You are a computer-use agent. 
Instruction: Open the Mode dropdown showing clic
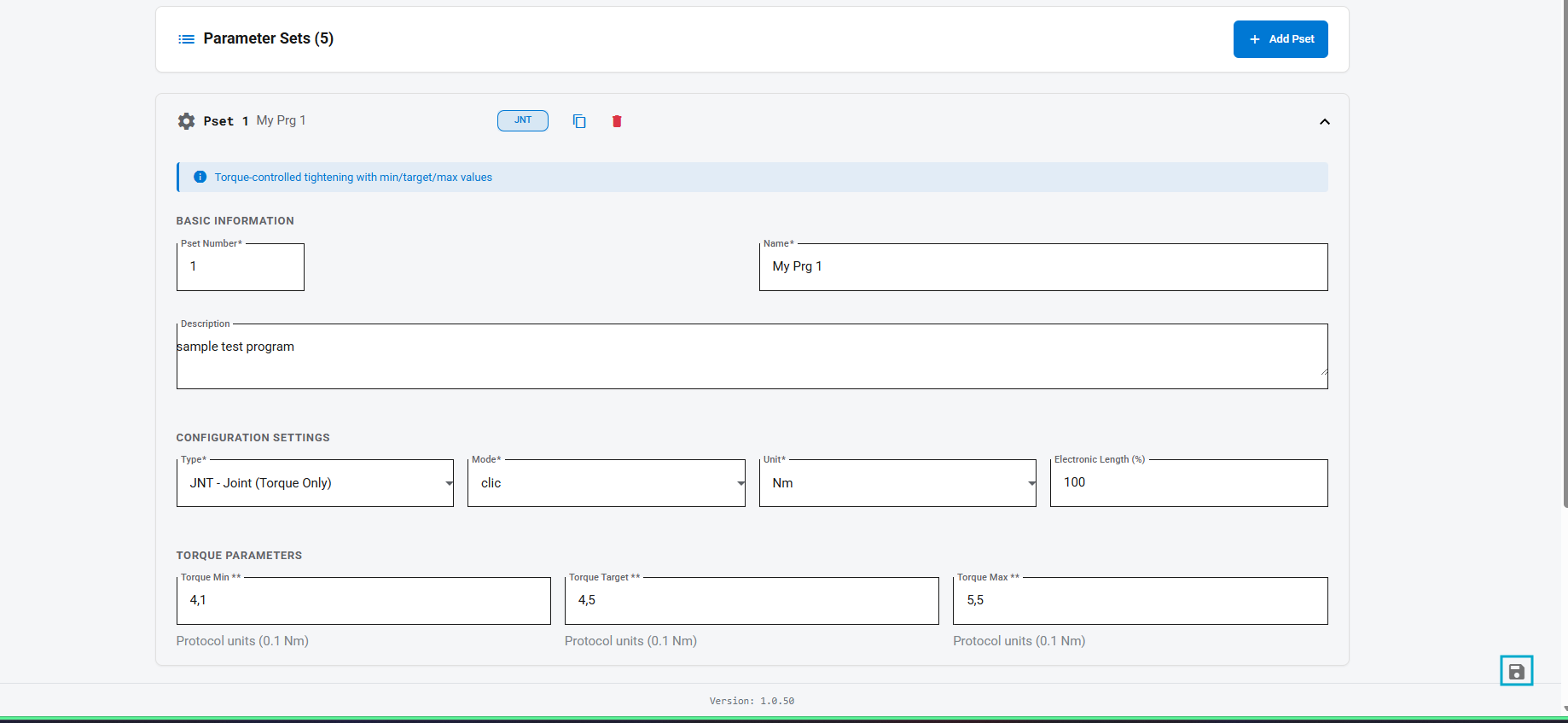point(606,483)
